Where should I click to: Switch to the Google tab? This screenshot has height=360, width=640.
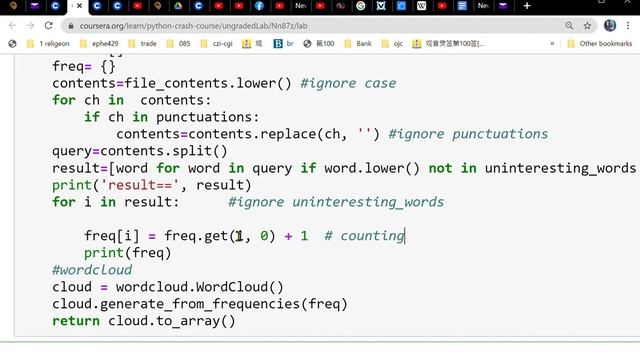coord(361,6)
